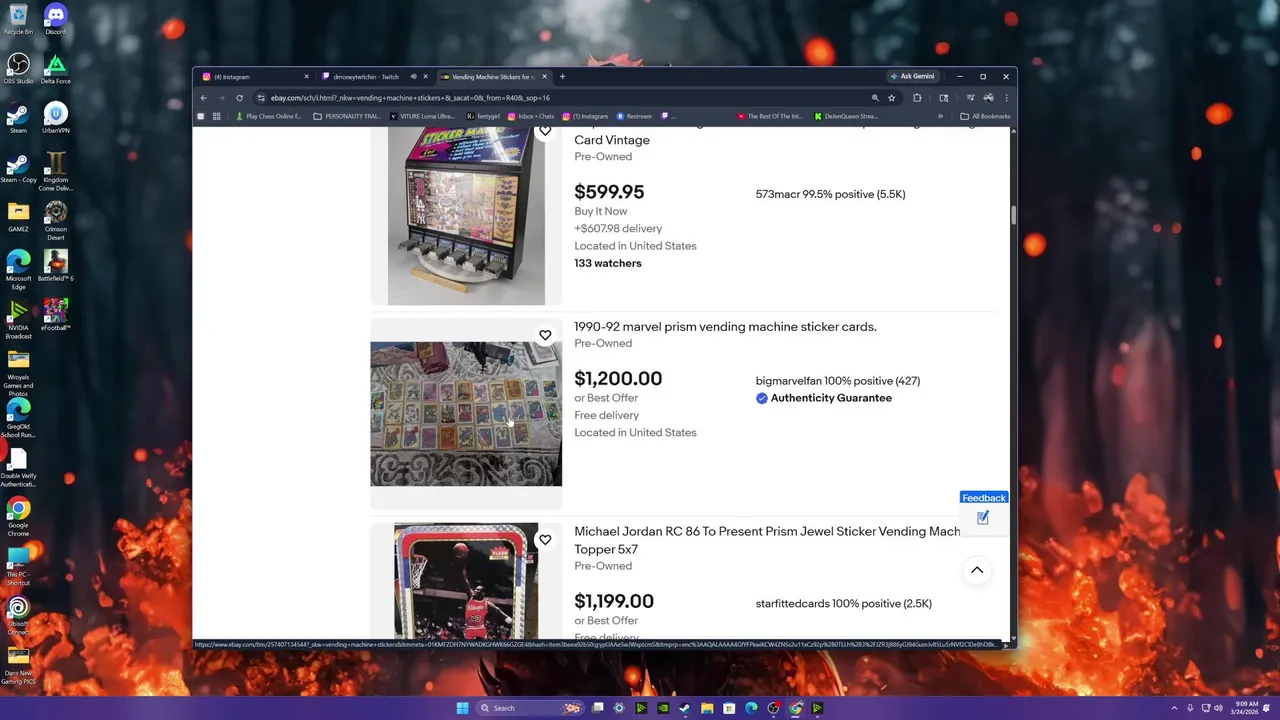The image size is (1280, 720).
Task: Open UrbanVPN desktop shortcut
Action: (55, 118)
